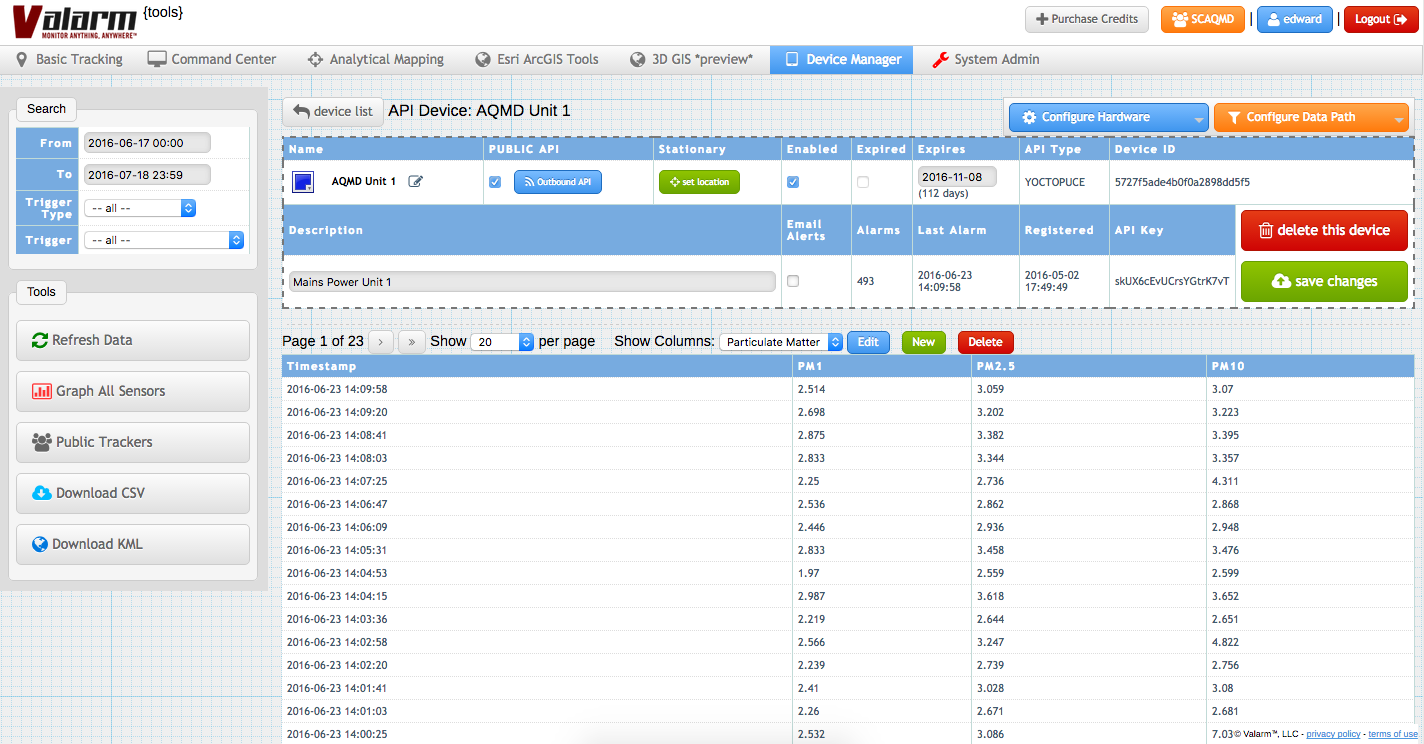Switch to Command Center tab
Viewport: 1424px width, 744px height.
click(212, 59)
